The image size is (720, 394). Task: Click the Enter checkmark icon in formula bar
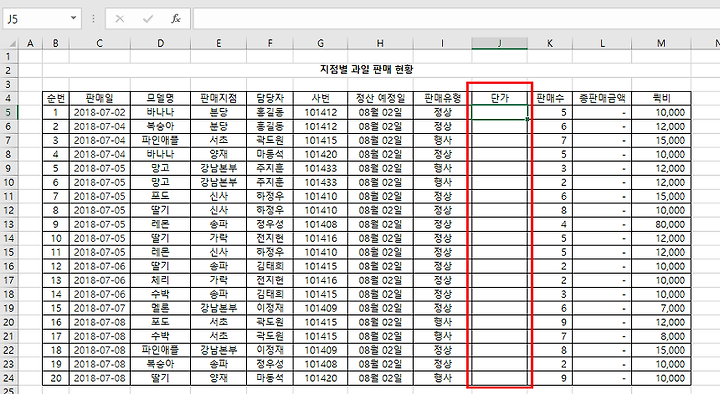pos(148,19)
